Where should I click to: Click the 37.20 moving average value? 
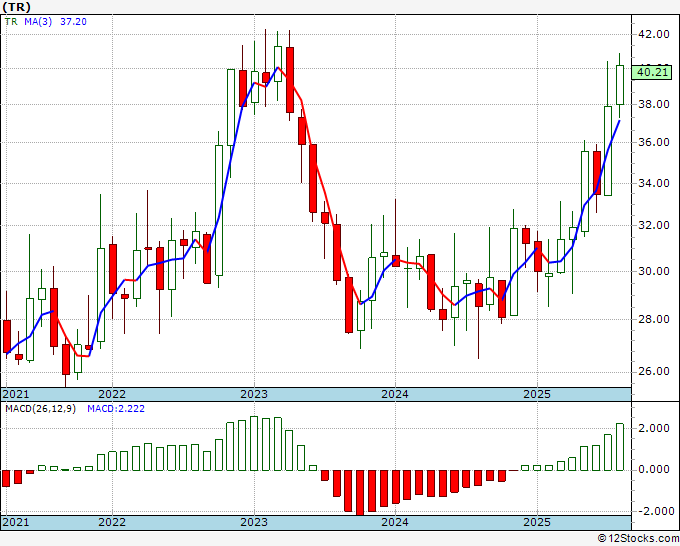click(73, 22)
